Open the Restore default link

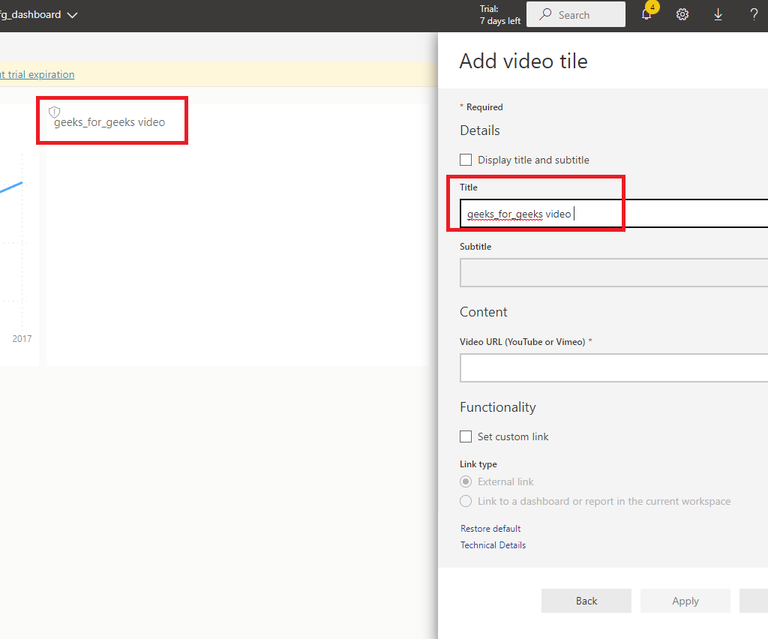[x=490, y=529]
